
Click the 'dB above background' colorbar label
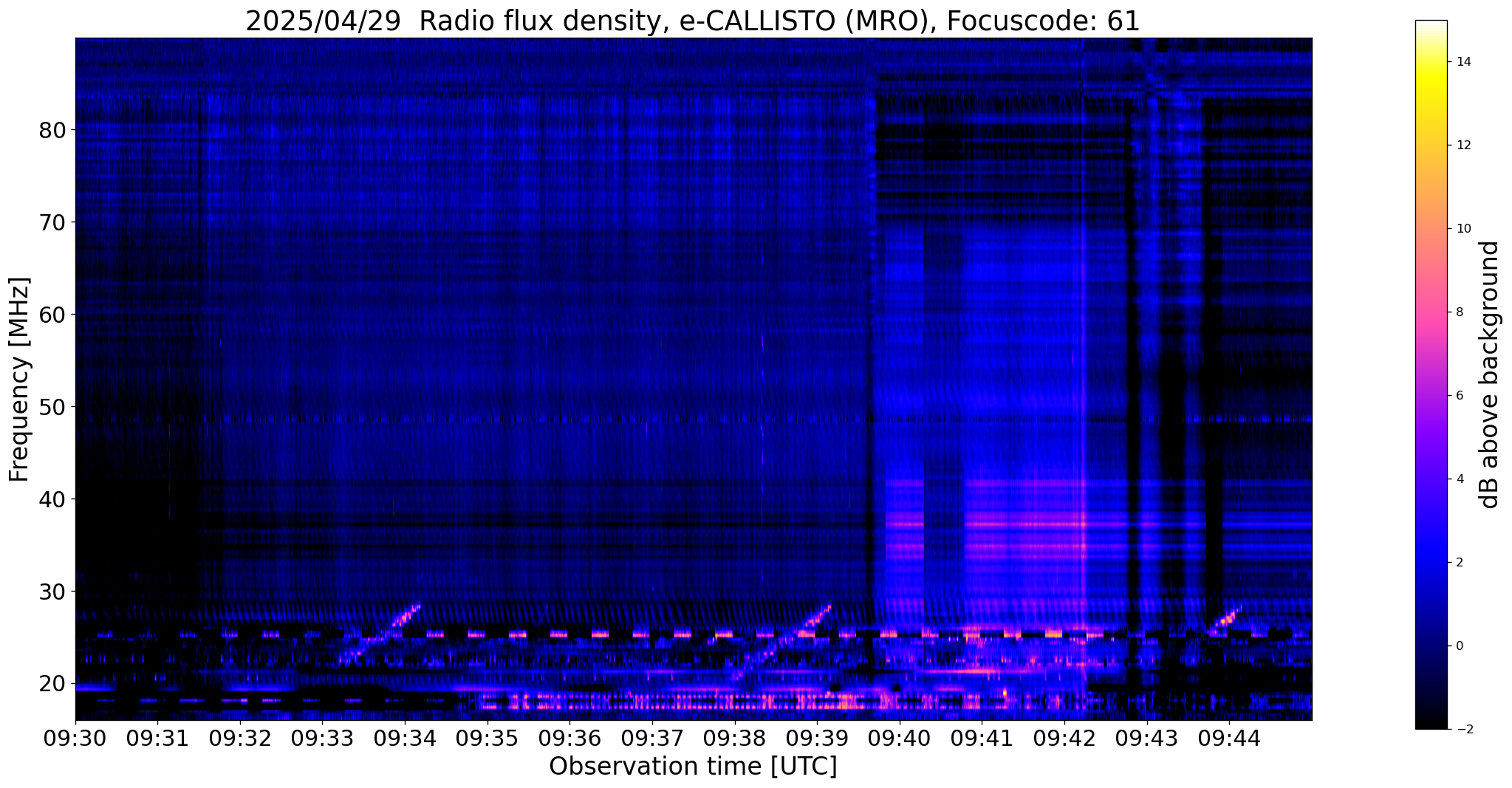(1490, 374)
